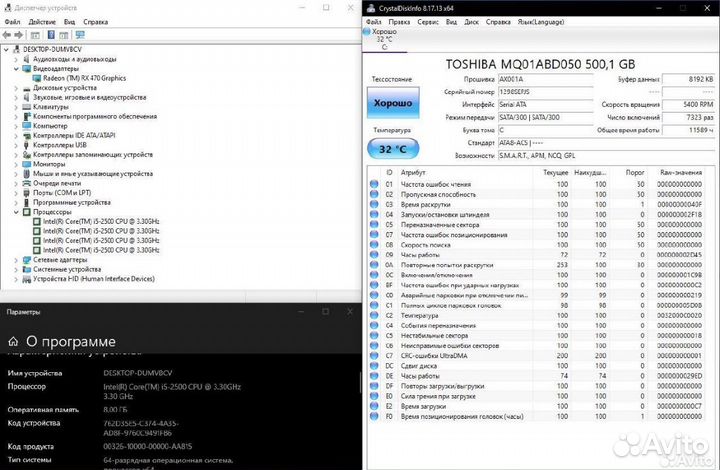The height and width of the screenshot is (470, 720).
Task: Expand the Мониторы category
Action: [16, 164]
